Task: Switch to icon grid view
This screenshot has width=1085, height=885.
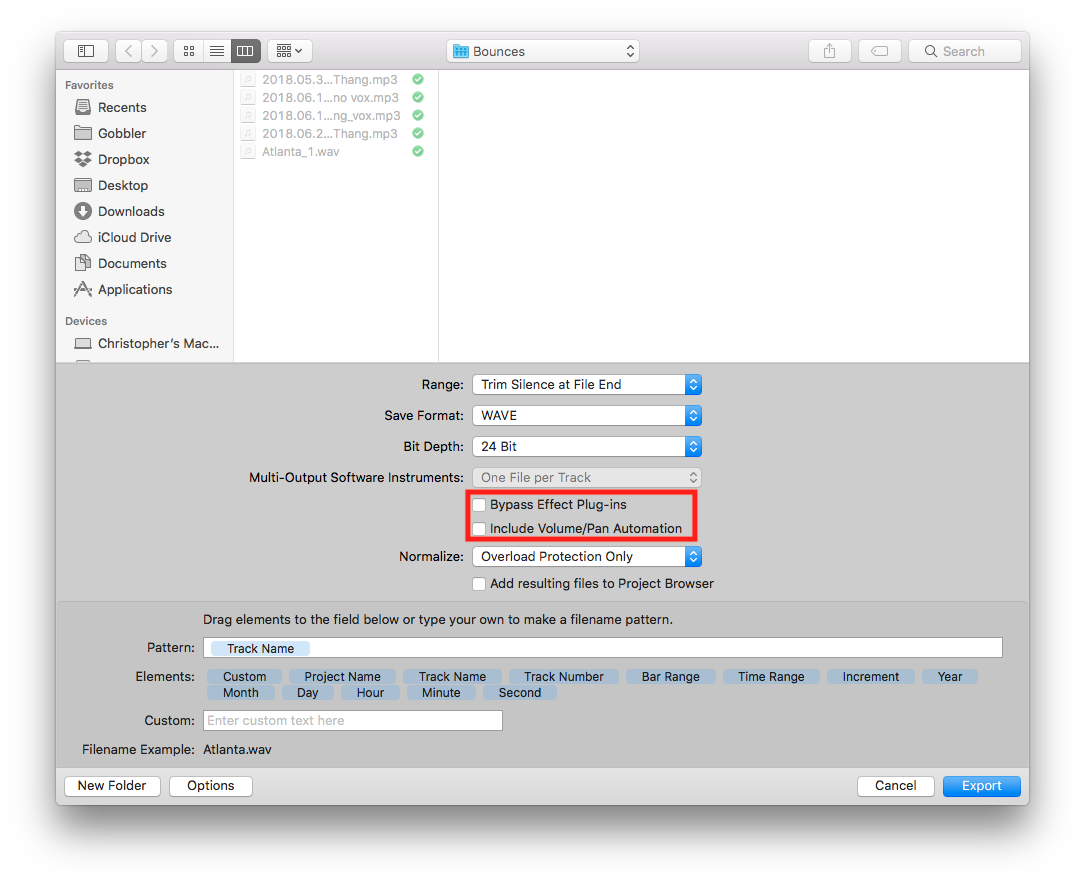Action: 188,51
